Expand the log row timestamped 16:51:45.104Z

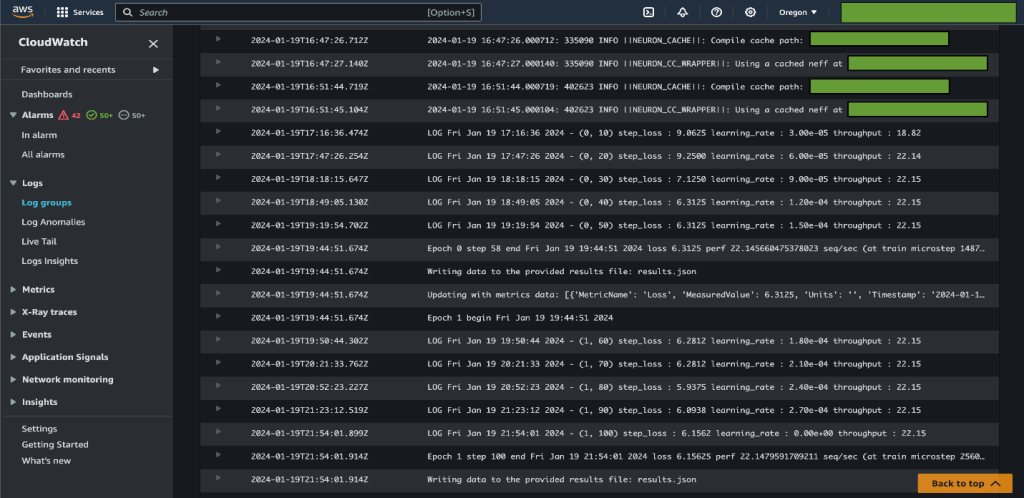point(218,108)
